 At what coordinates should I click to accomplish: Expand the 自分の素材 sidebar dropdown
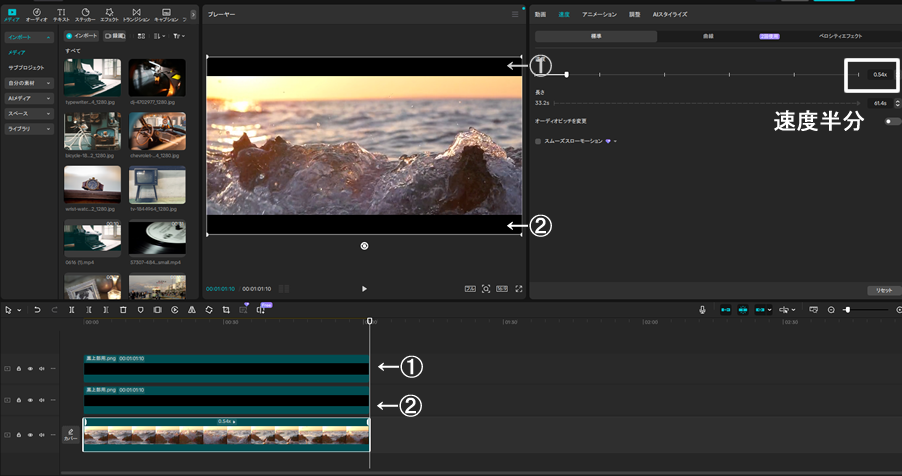click(x=30, y=83)
